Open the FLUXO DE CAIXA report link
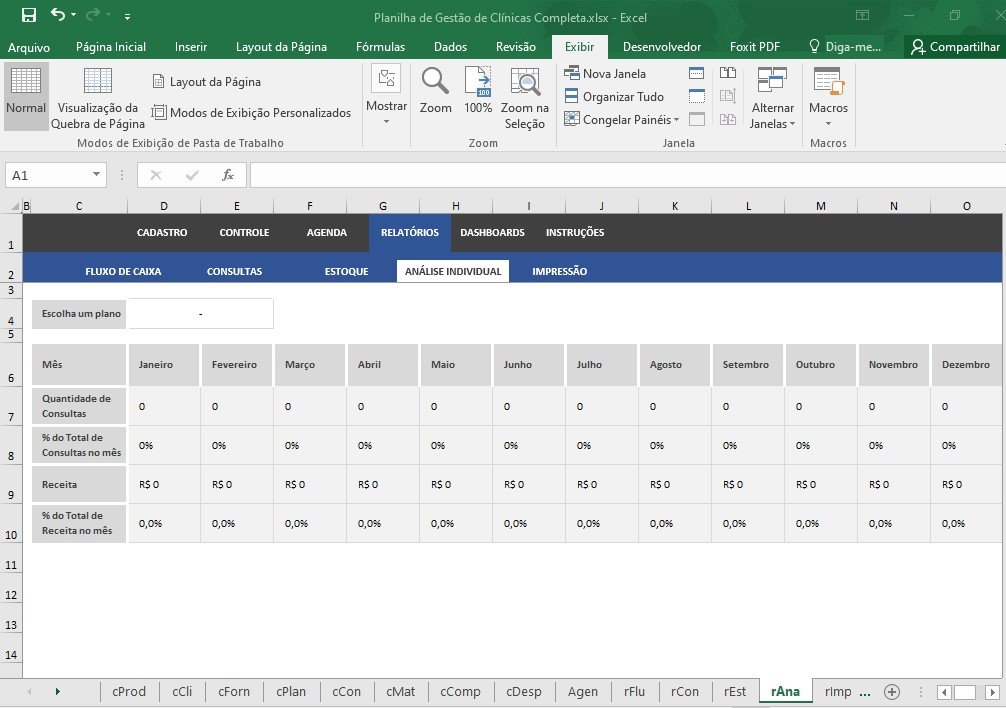 (x=123, y=271)
